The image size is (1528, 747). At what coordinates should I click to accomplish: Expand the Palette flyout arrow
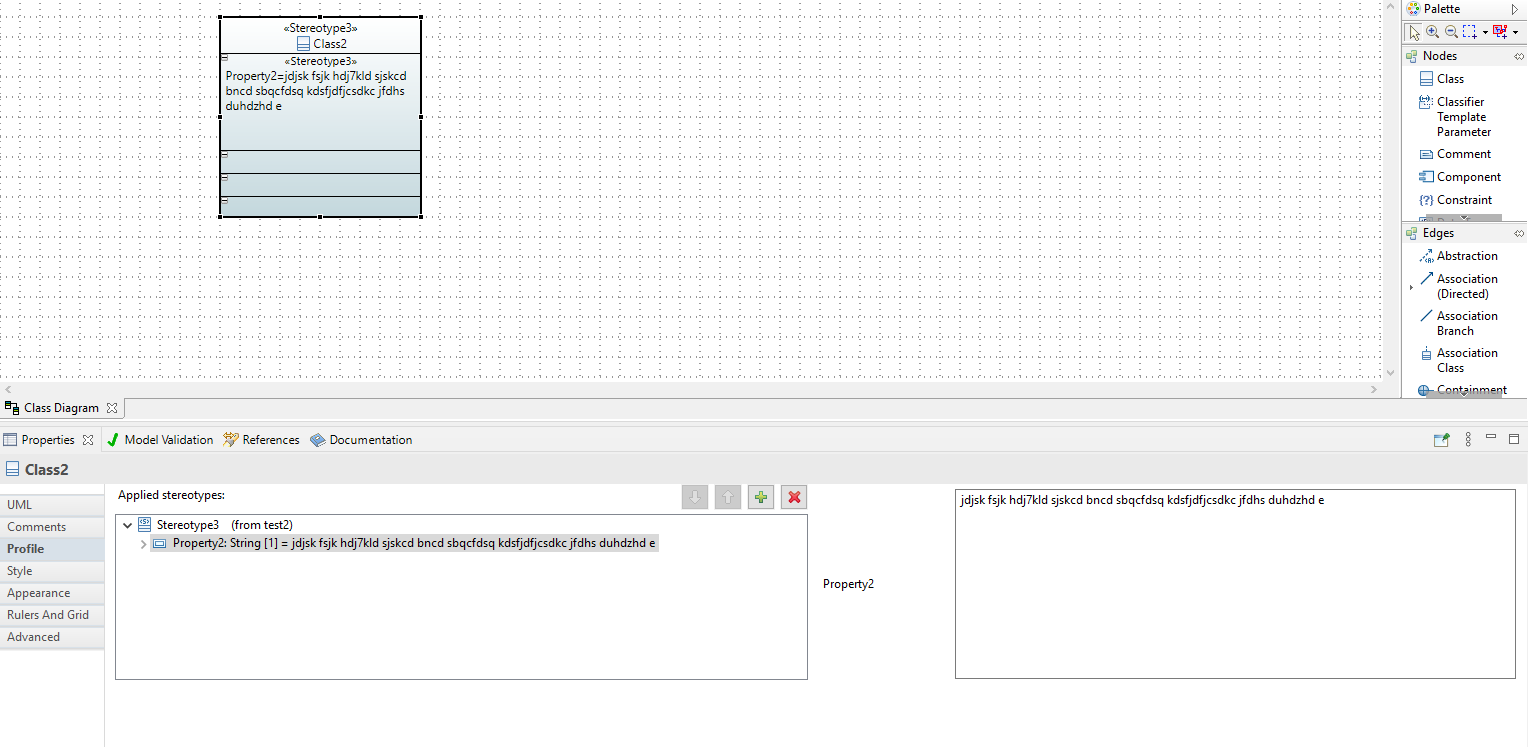[1515, 9]
